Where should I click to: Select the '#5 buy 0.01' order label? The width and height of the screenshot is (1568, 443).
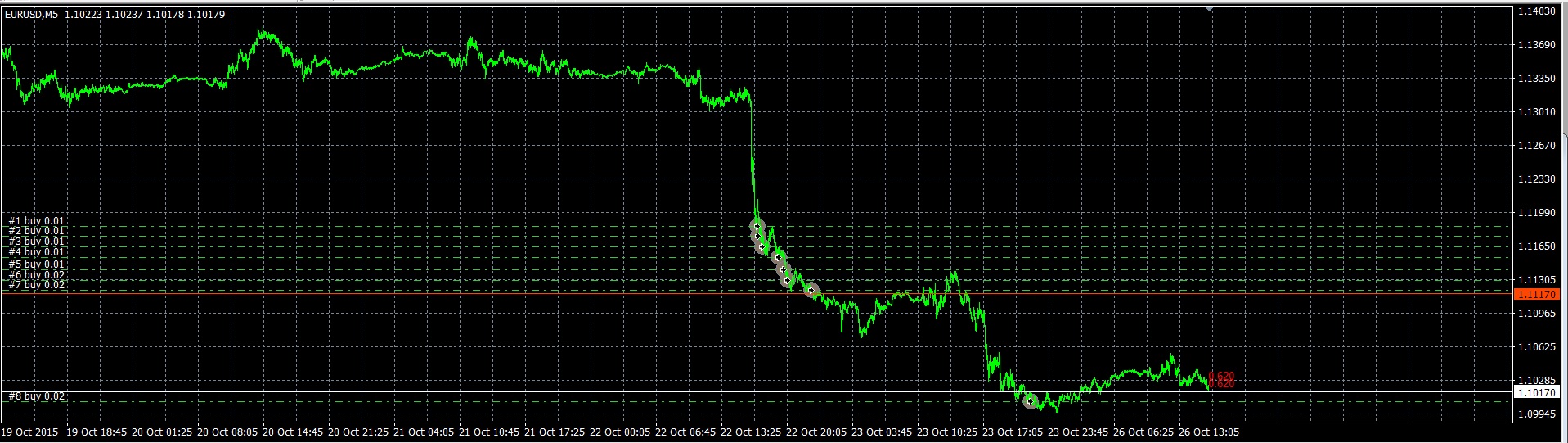point(36,264)
